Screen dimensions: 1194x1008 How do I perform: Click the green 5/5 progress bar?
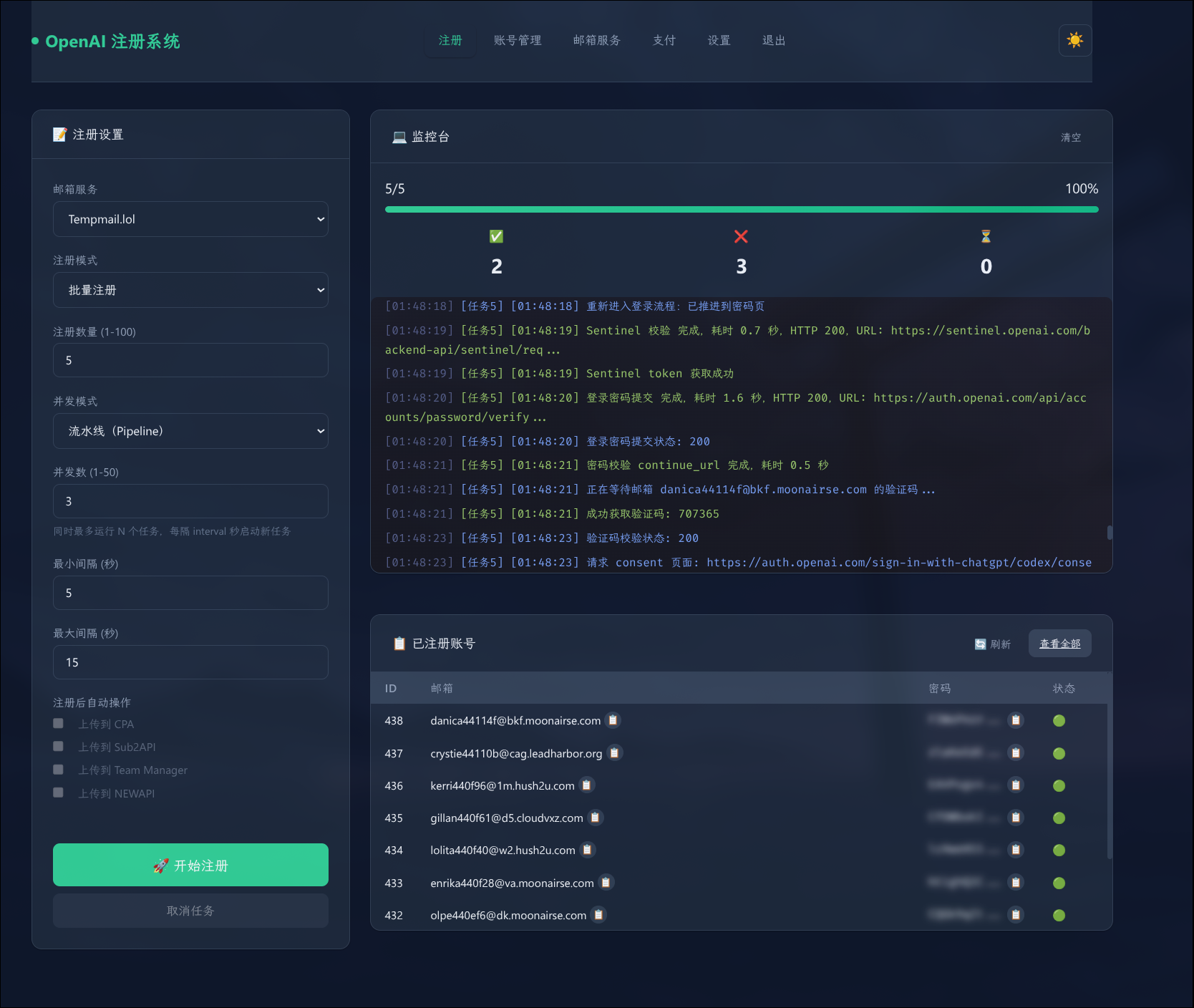742,210
